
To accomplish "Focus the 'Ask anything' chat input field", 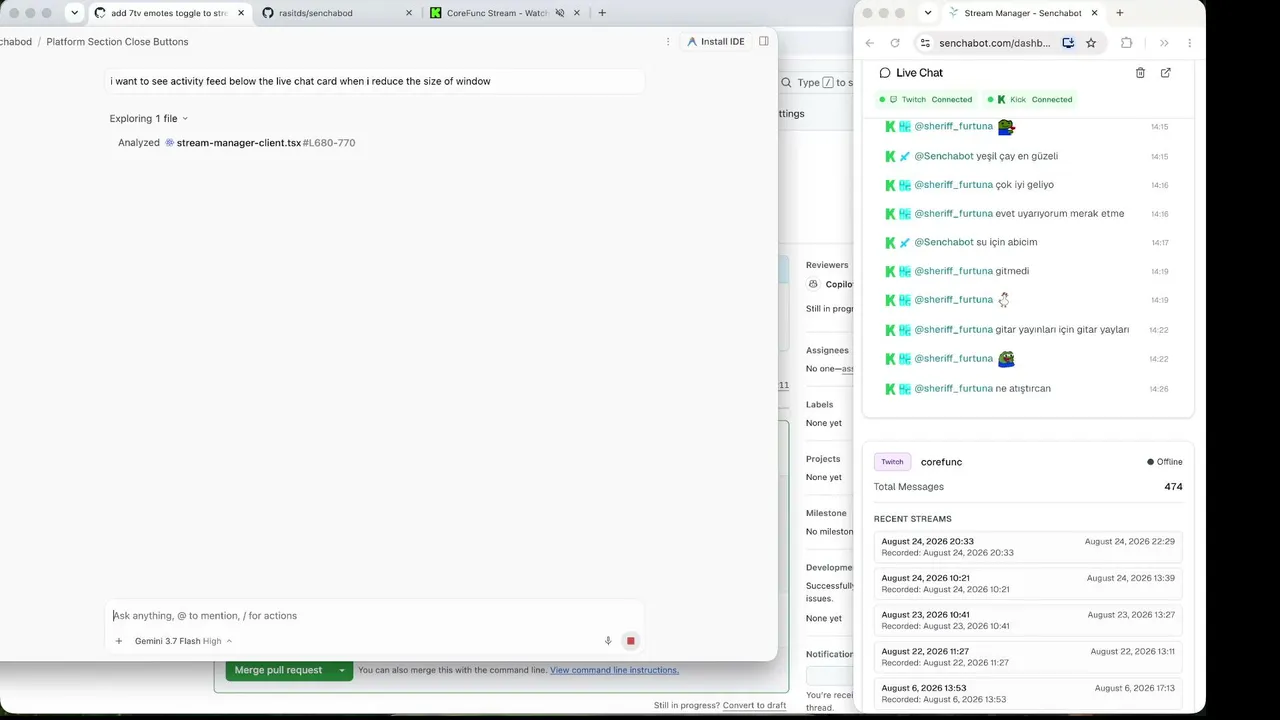I will [374, 616].
